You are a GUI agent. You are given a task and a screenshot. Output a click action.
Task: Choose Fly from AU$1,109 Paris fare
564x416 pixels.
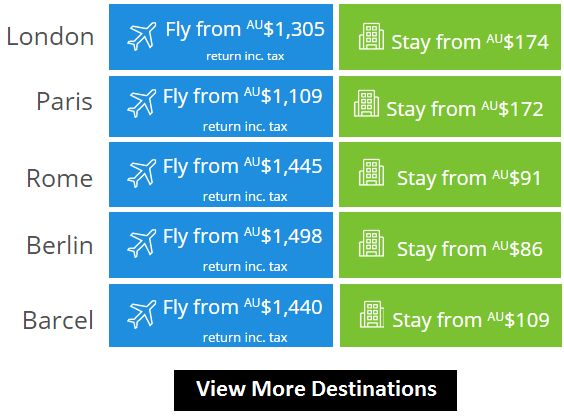pos(221,106)
